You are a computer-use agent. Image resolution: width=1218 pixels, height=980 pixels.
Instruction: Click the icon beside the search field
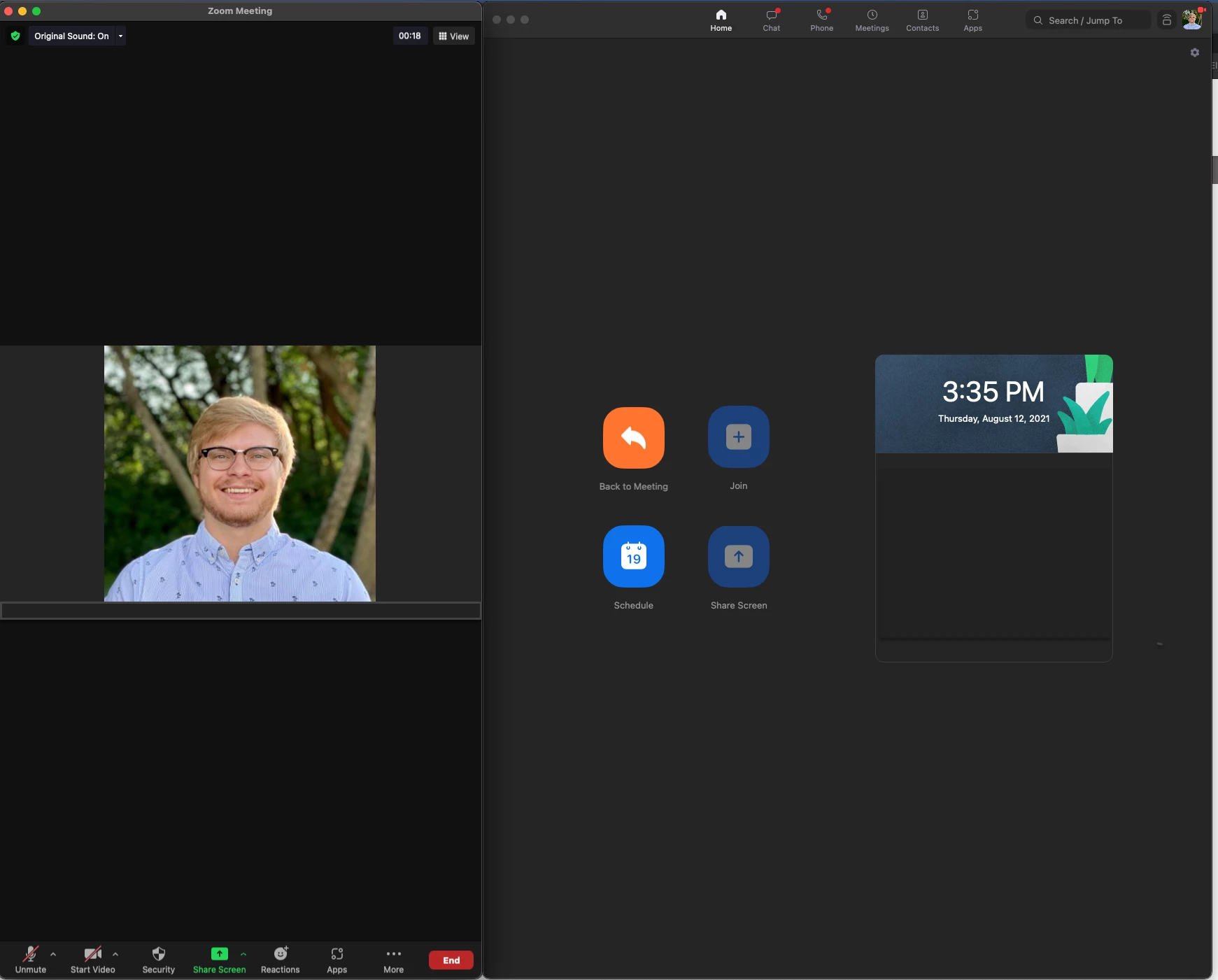coord(1167,20)
